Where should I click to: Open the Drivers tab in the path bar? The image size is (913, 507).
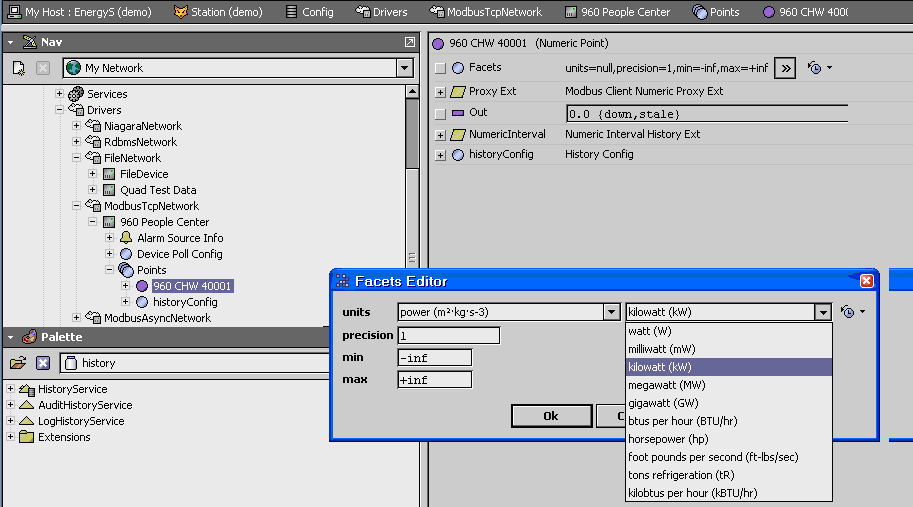(x=384, y=12)
